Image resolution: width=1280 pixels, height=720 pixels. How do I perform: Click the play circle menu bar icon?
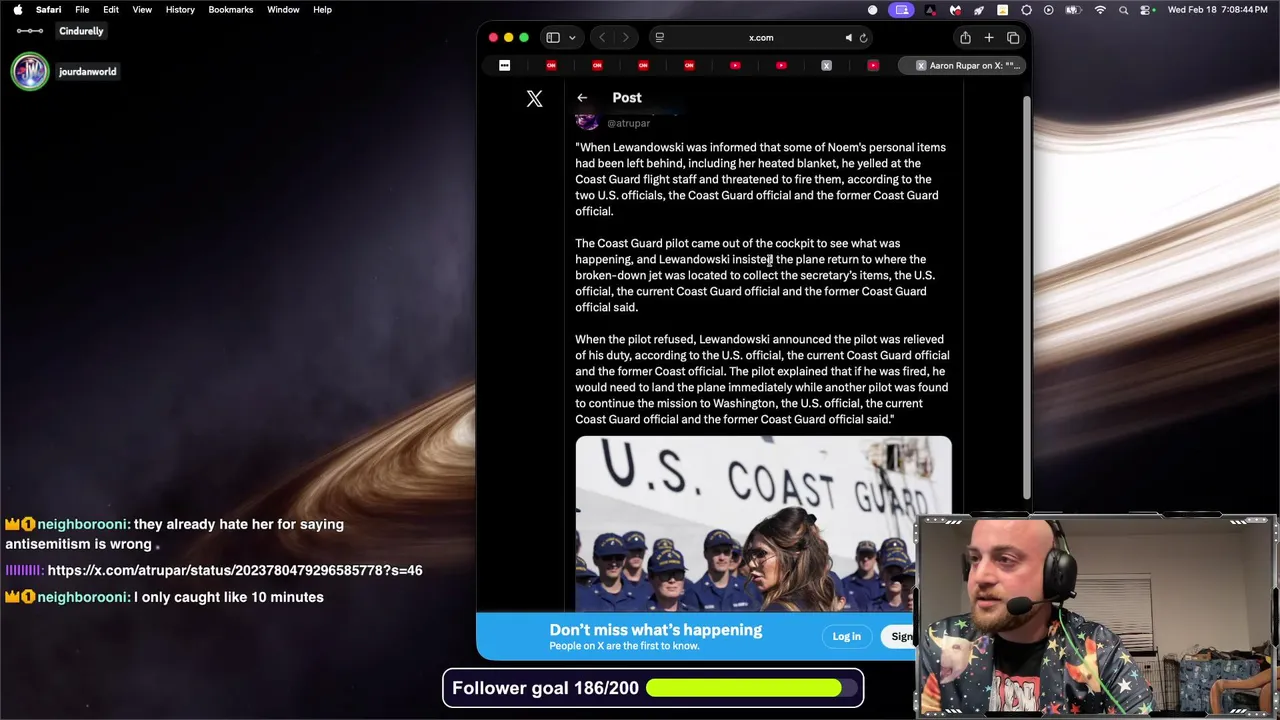point(1048,10)
